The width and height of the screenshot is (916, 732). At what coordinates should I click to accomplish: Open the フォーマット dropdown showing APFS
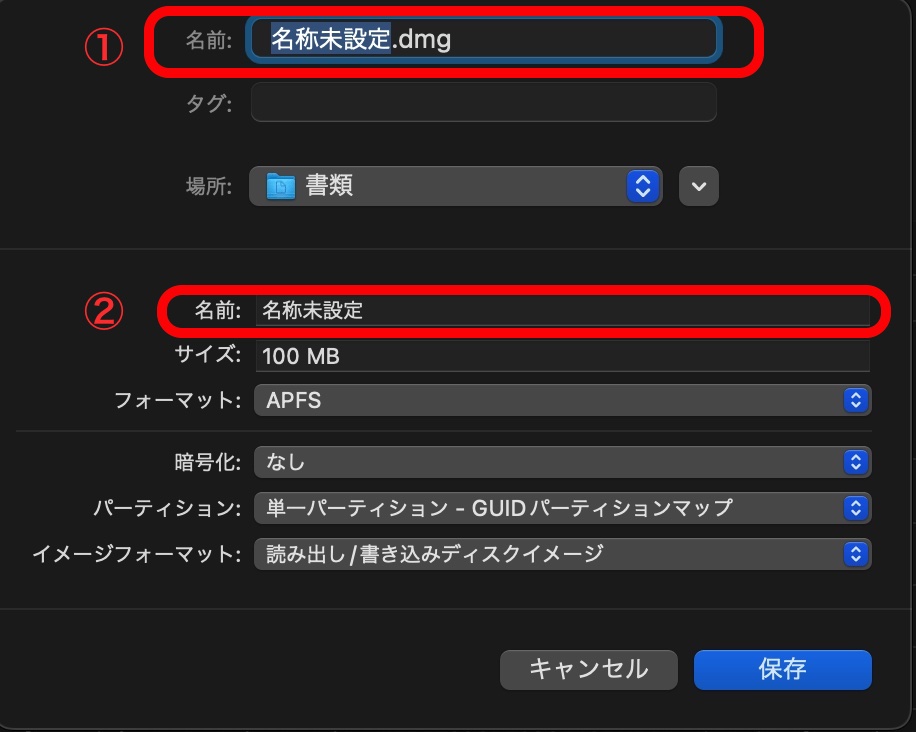pos(563,400)
